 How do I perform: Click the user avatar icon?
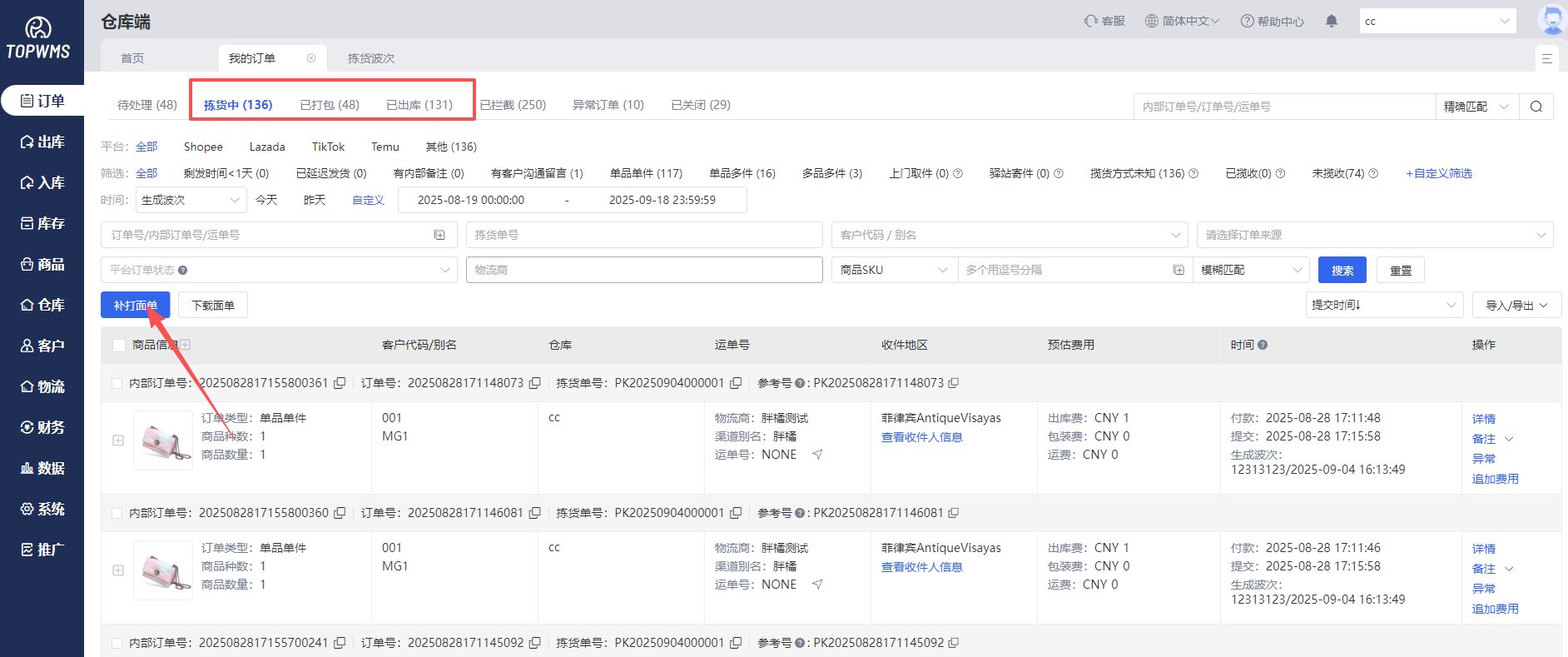(x=1551, y=20)
